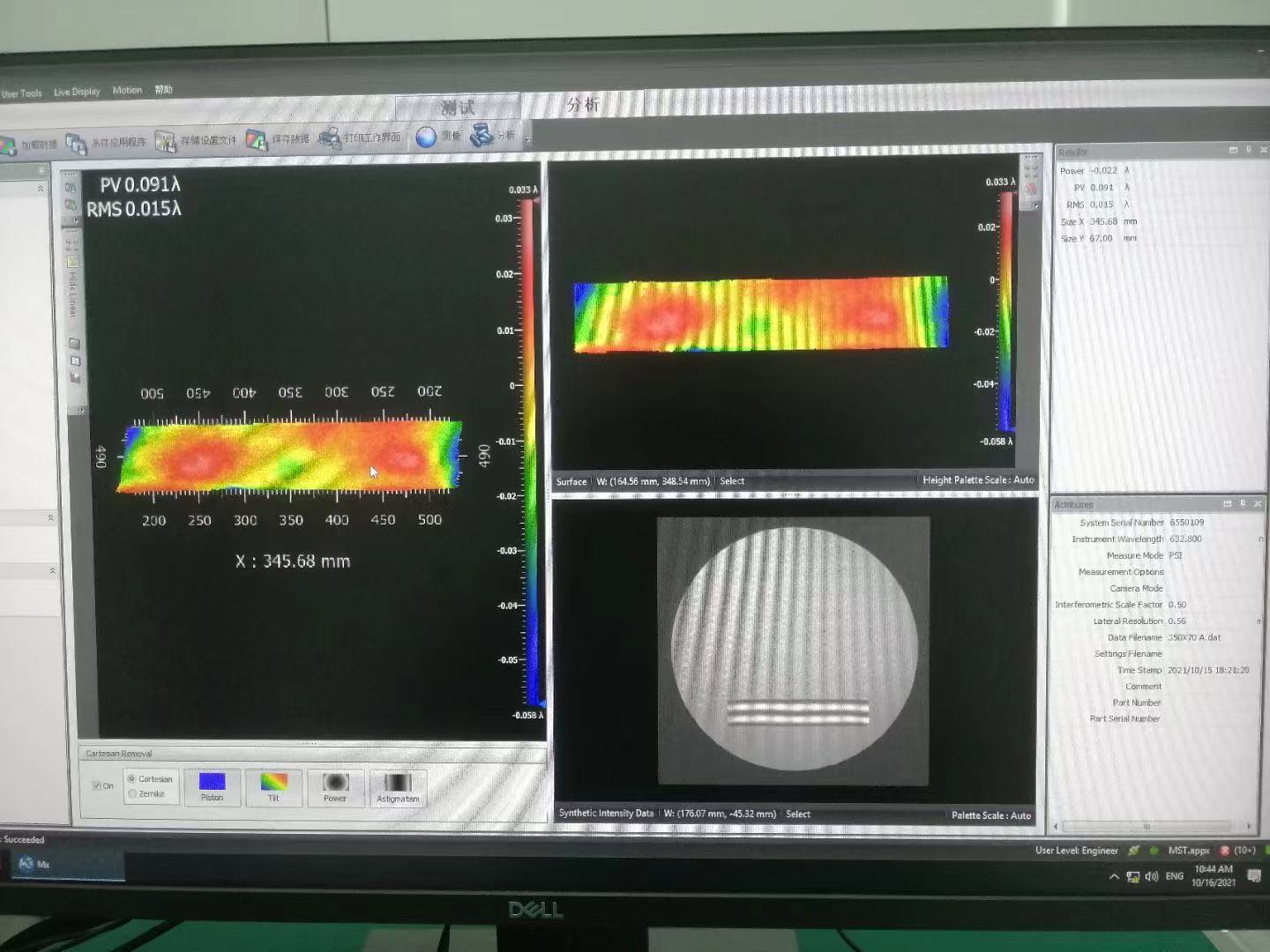Select the Cartesian radio button
The image size is (1270, 952).
132,778
